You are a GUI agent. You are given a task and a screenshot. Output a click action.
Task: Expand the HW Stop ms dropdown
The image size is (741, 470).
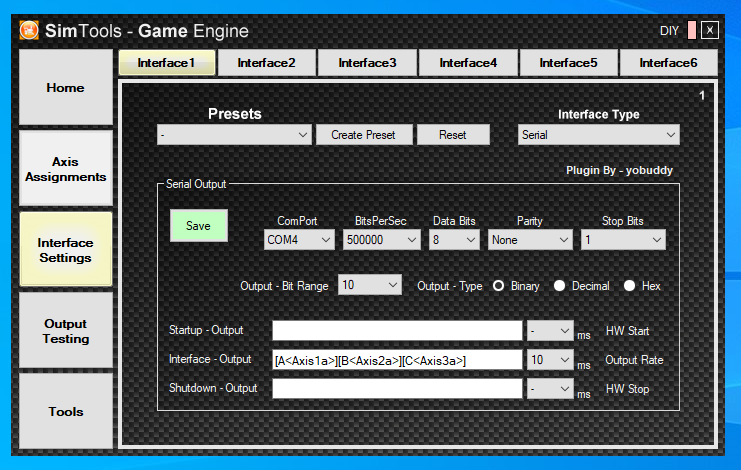(550, 389)
